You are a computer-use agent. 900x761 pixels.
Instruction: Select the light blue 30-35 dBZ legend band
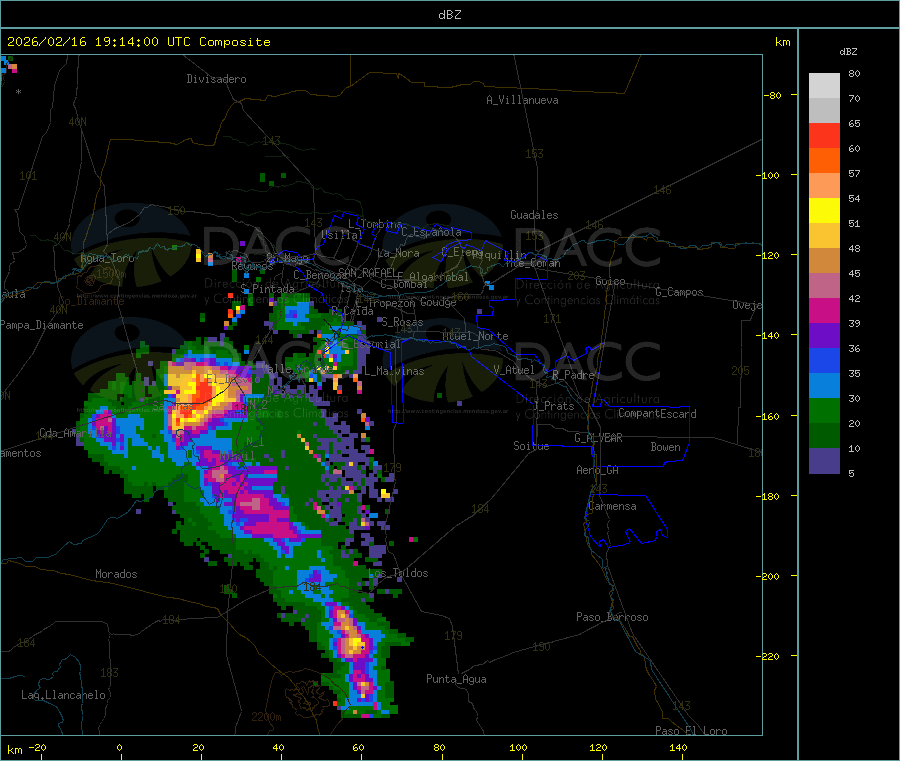click(x=824, y=385)
